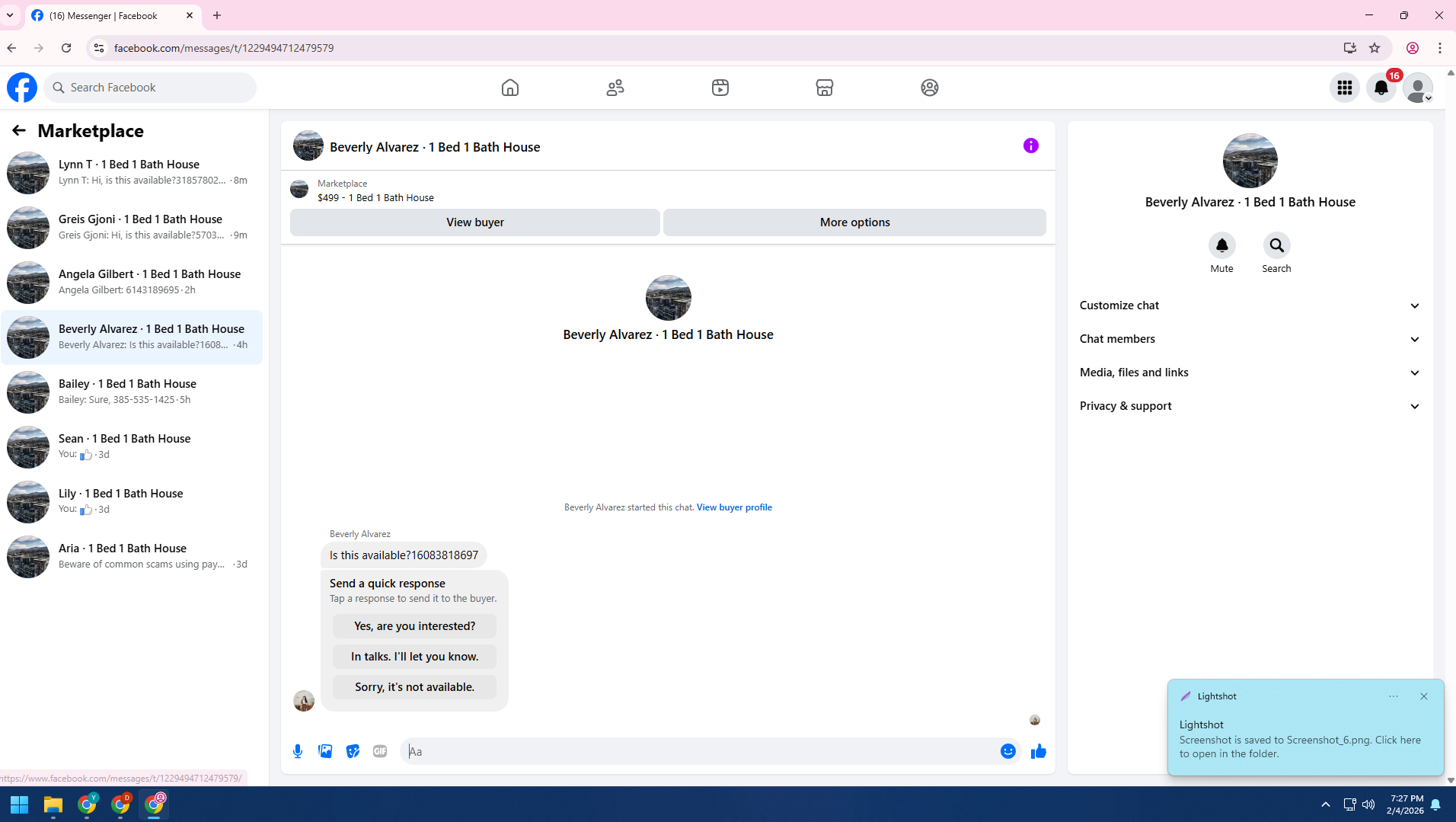The image size is (1456, 822).
Task: Open the $499 1 Bed 1 Bath House listing
Action: 375,197
